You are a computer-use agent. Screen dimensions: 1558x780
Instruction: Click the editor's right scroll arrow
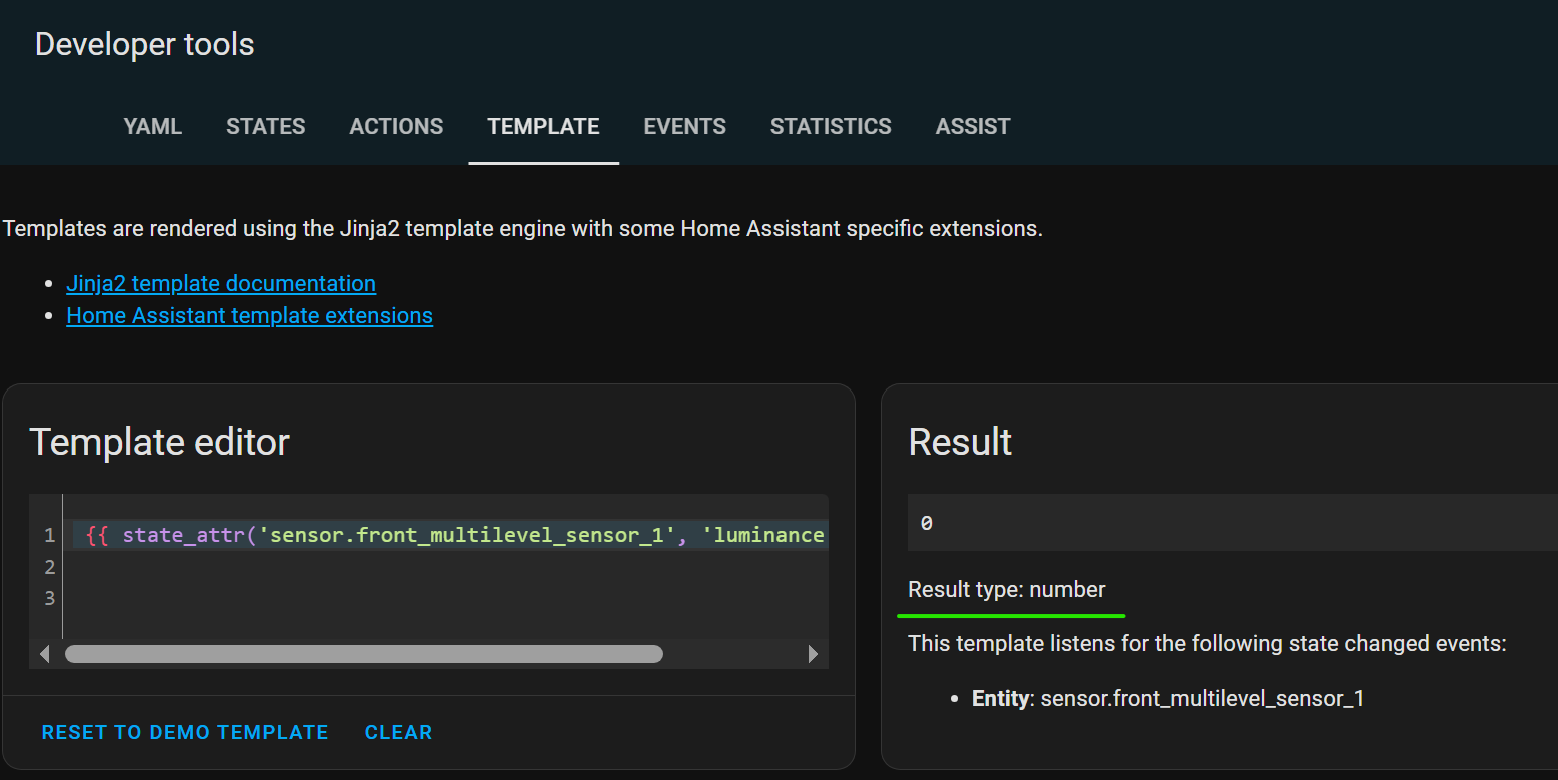[813, 654]
